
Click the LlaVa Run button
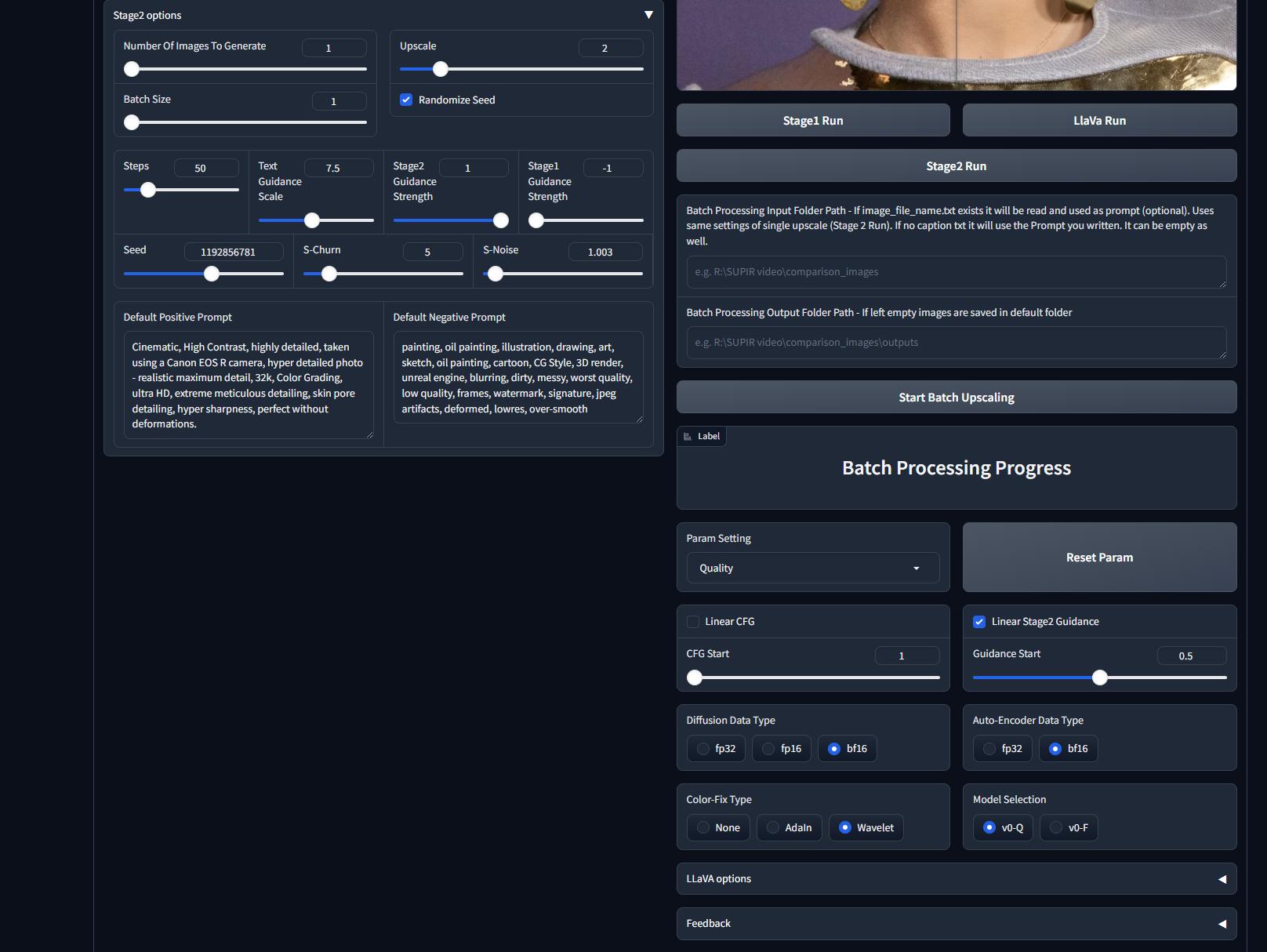1099,120
